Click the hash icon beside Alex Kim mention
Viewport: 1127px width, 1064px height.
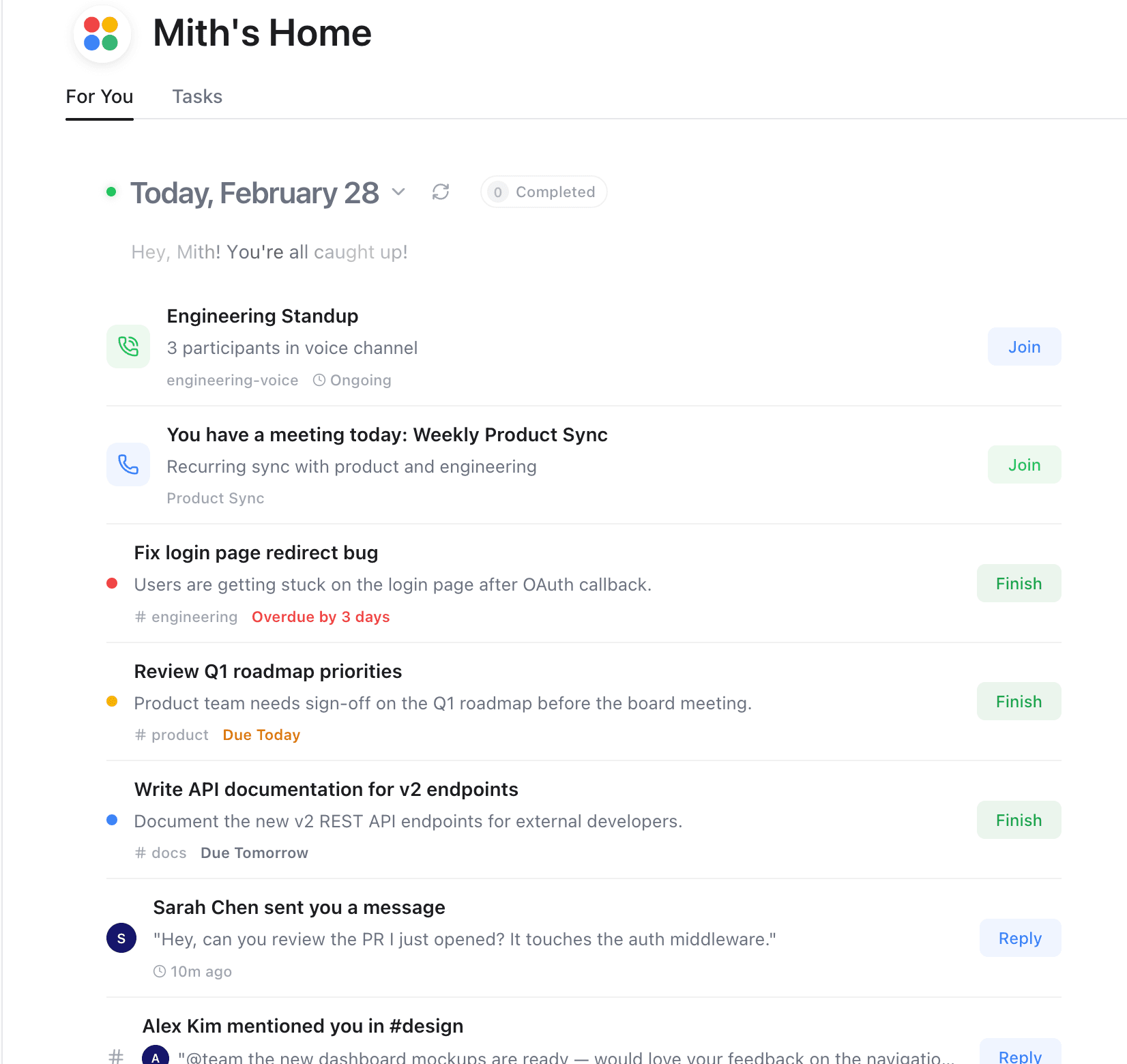tap(116, 1056)
